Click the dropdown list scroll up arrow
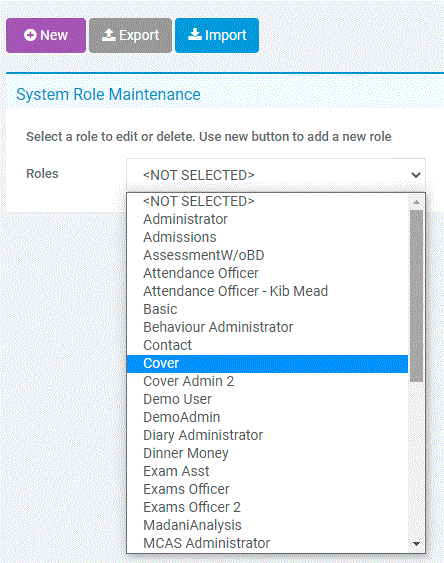 [x=416, y=202]
